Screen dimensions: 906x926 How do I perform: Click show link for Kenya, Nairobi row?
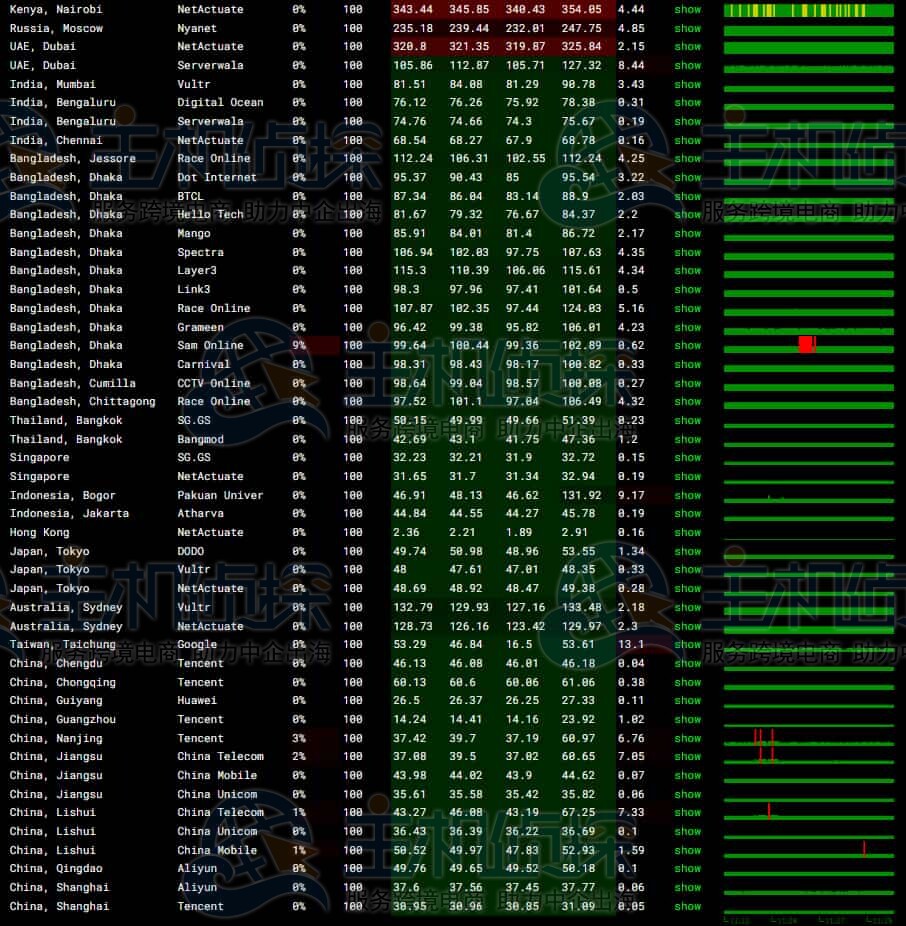click(687, 9)
